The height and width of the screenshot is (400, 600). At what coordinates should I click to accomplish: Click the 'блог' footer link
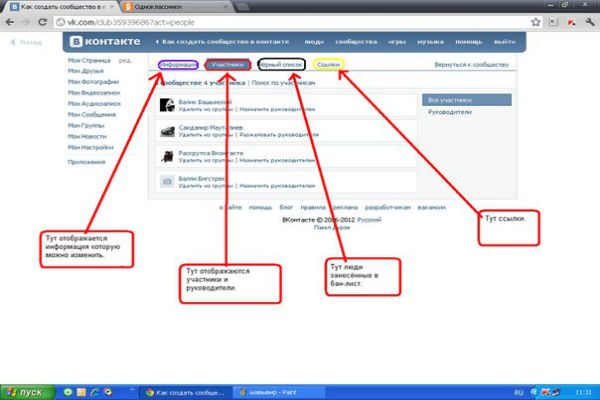click(286, 207)
